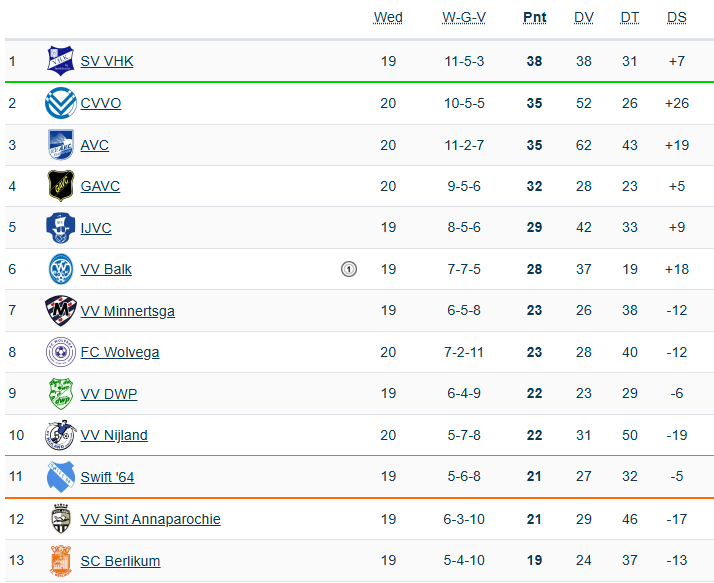Viewport: 714px width, 583px height.
Task: Open the VV Sint Annaparochie team link
Action: pyautogui.click(x=150, y=519)
